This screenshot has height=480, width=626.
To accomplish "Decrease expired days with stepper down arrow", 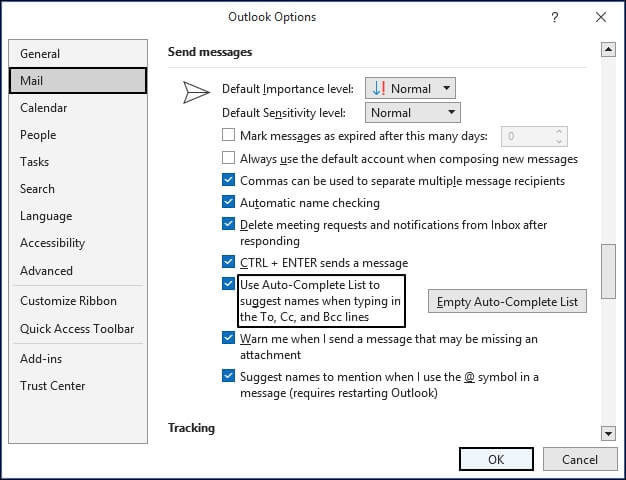I will 559,141.
